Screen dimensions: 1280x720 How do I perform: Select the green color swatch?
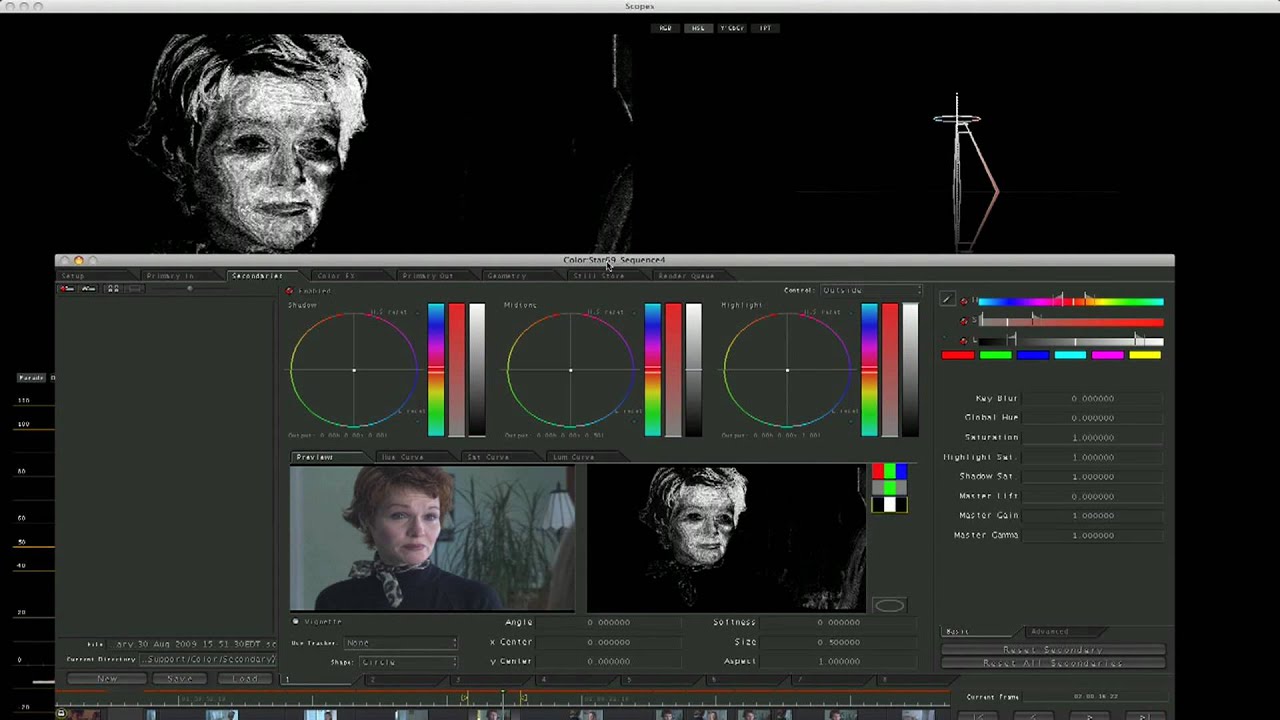click(x=995, y=355)
